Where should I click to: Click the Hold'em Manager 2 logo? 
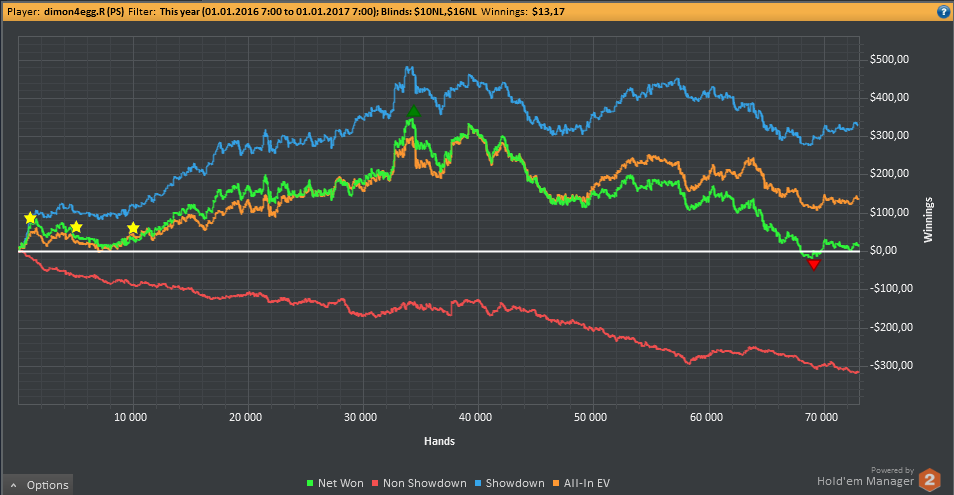[x=929, y=480]
